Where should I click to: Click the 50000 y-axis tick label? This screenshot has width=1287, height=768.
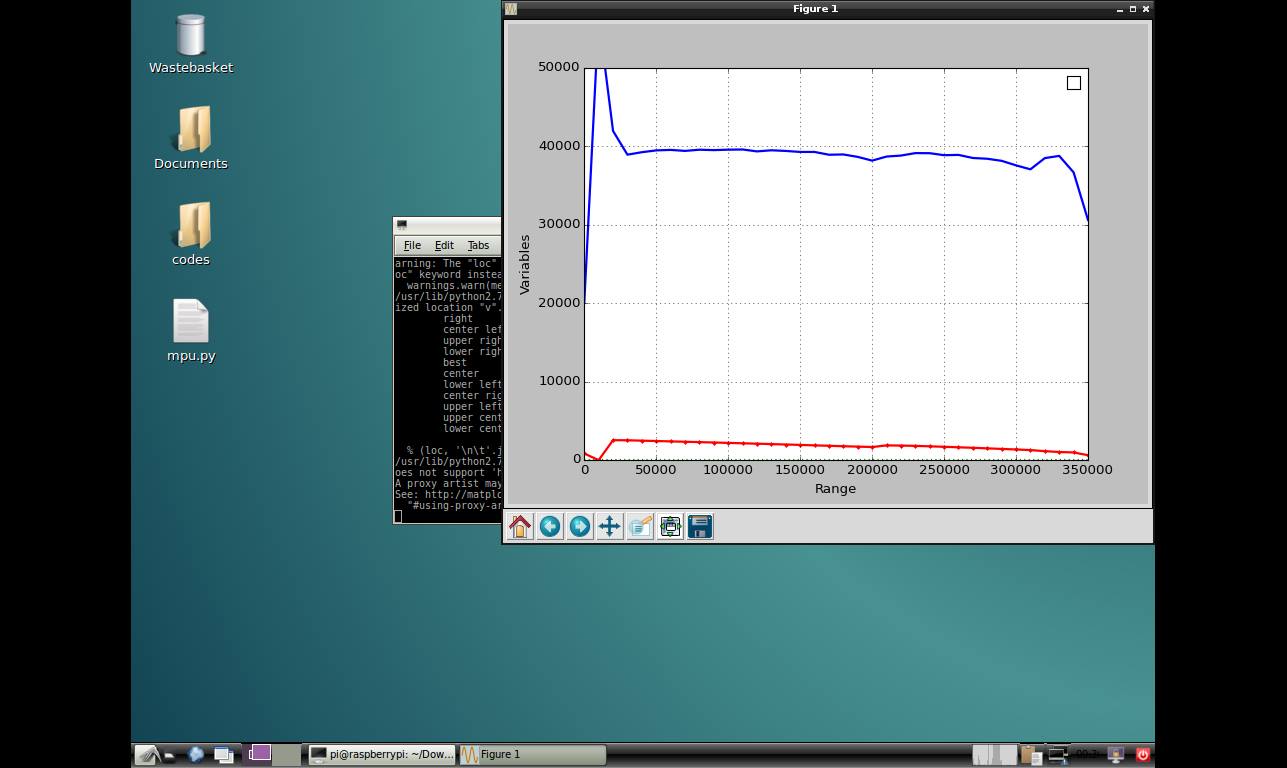pyautogui.click(x=558, y=66)
